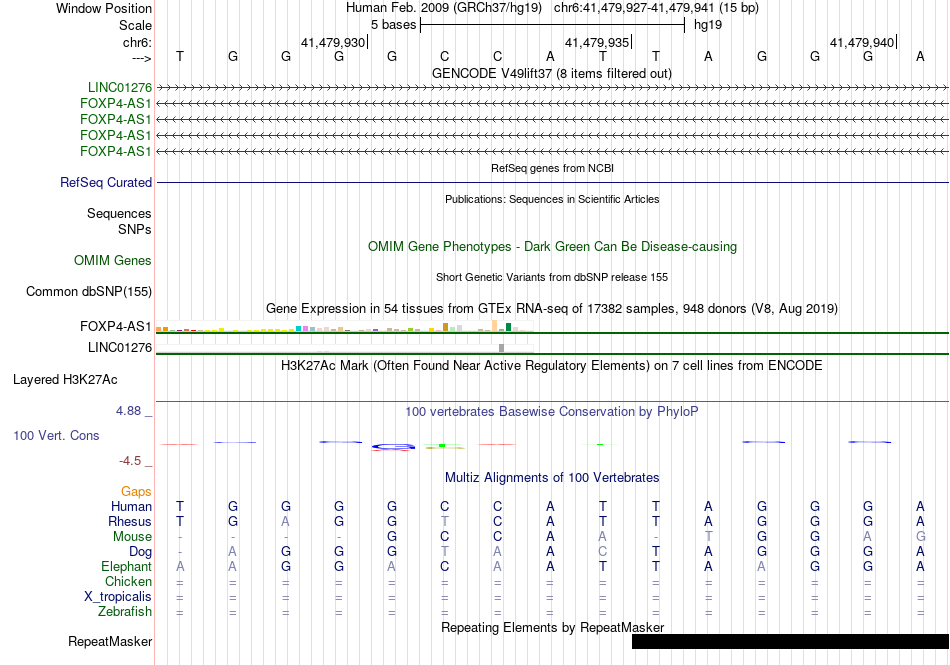Viewport: 950px width, 665px height.
Task: Click the SNPs subtrack label
Action: coord(135,230)
